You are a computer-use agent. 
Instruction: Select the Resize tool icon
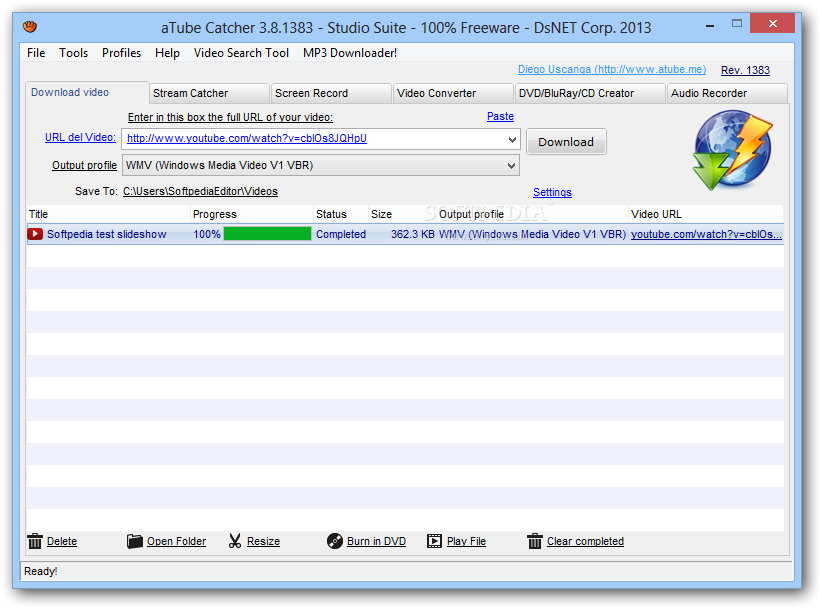click(x=236, y=541)
